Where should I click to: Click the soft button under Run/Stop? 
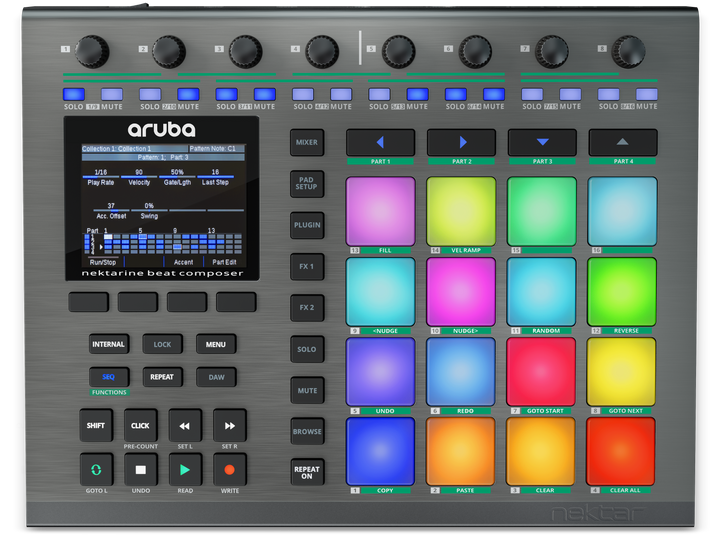pyautogui.click(x=89, y=302)
